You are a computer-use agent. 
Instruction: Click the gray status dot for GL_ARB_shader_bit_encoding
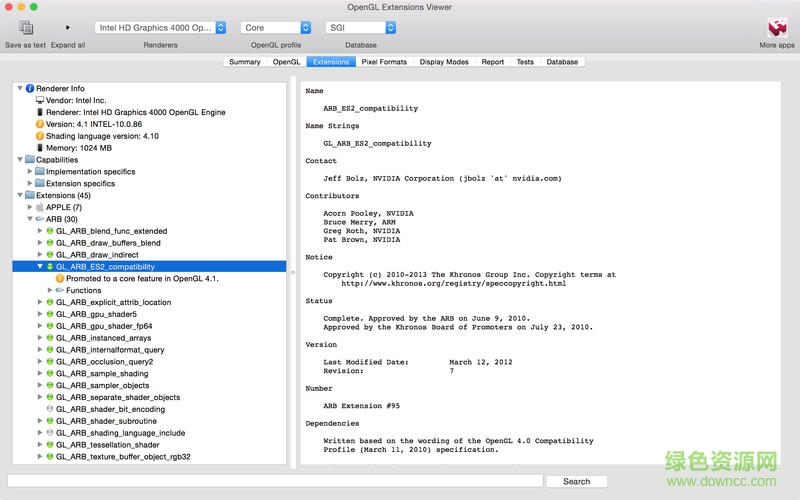click(50, 409)
